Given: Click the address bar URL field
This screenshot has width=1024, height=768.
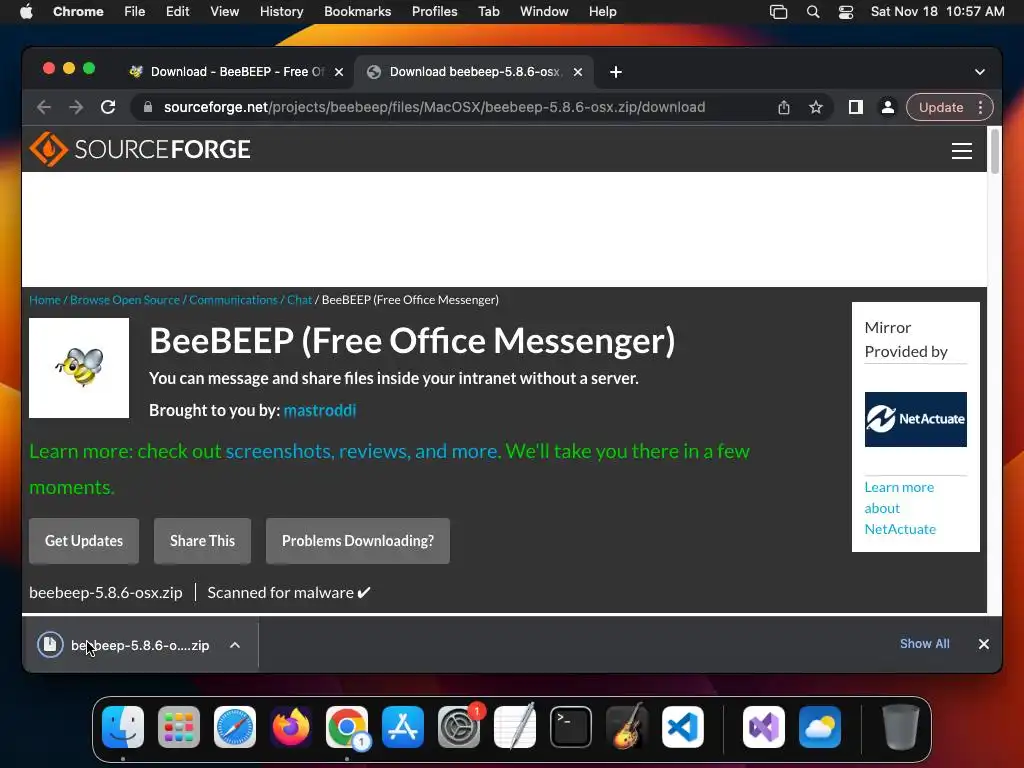Looking at the screenshot, I should (x=434, y=107).
